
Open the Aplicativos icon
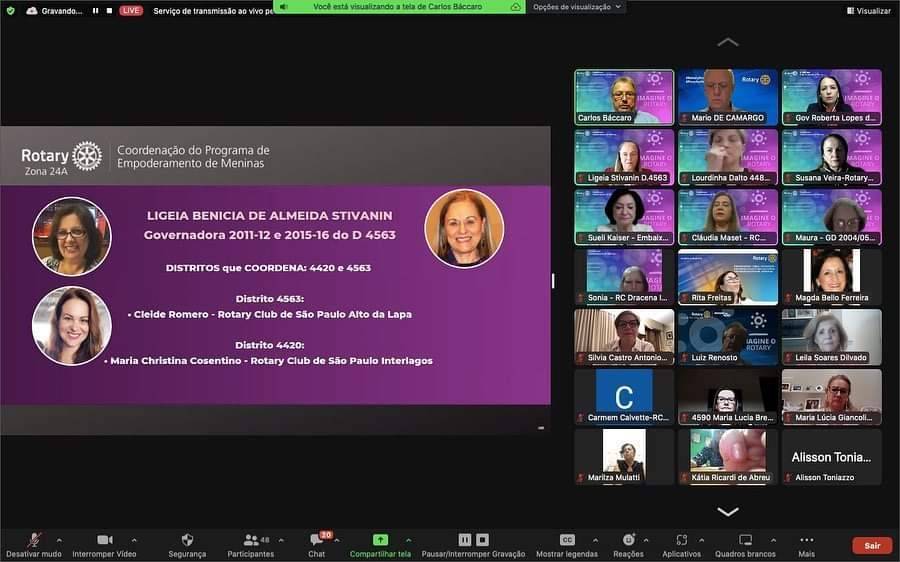pyautogui.click(x=681, y=540)
